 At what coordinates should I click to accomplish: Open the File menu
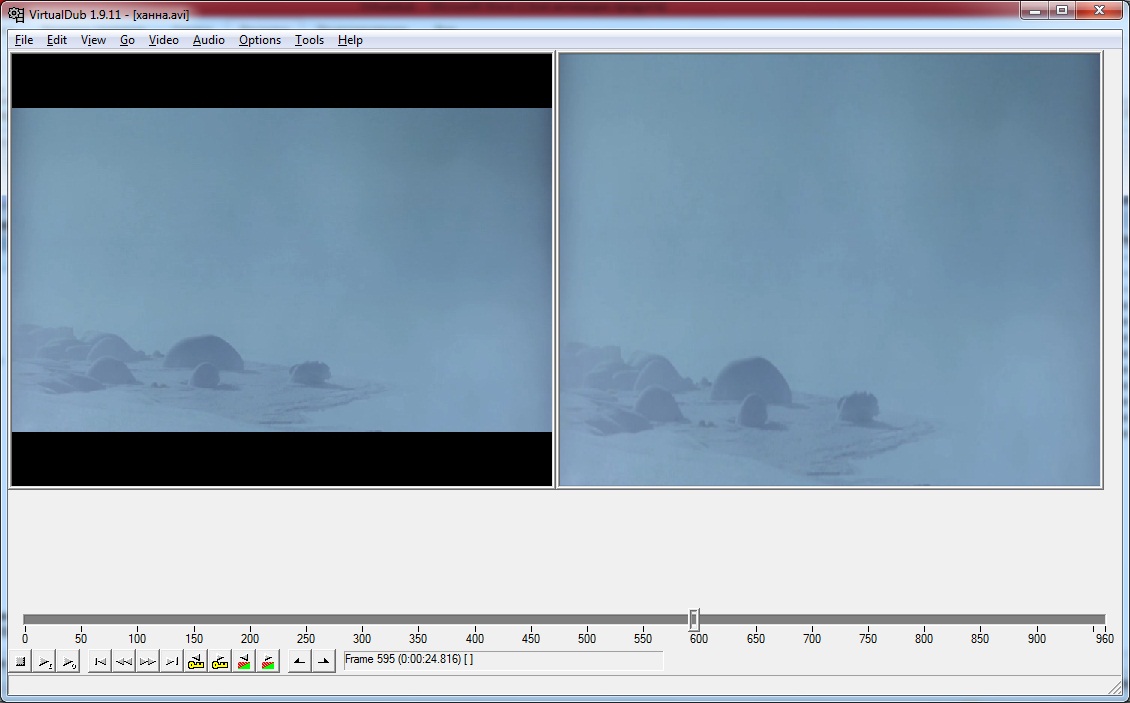[24, 40]
